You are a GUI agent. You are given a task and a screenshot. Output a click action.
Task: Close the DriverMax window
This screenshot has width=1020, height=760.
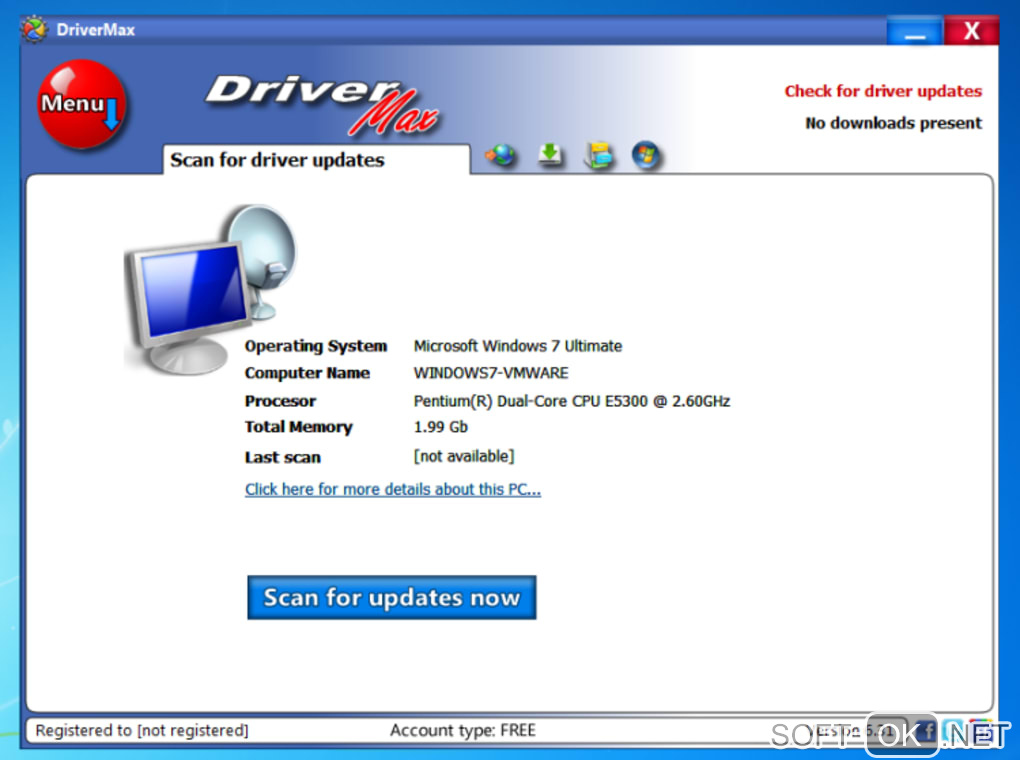point(971,31)
